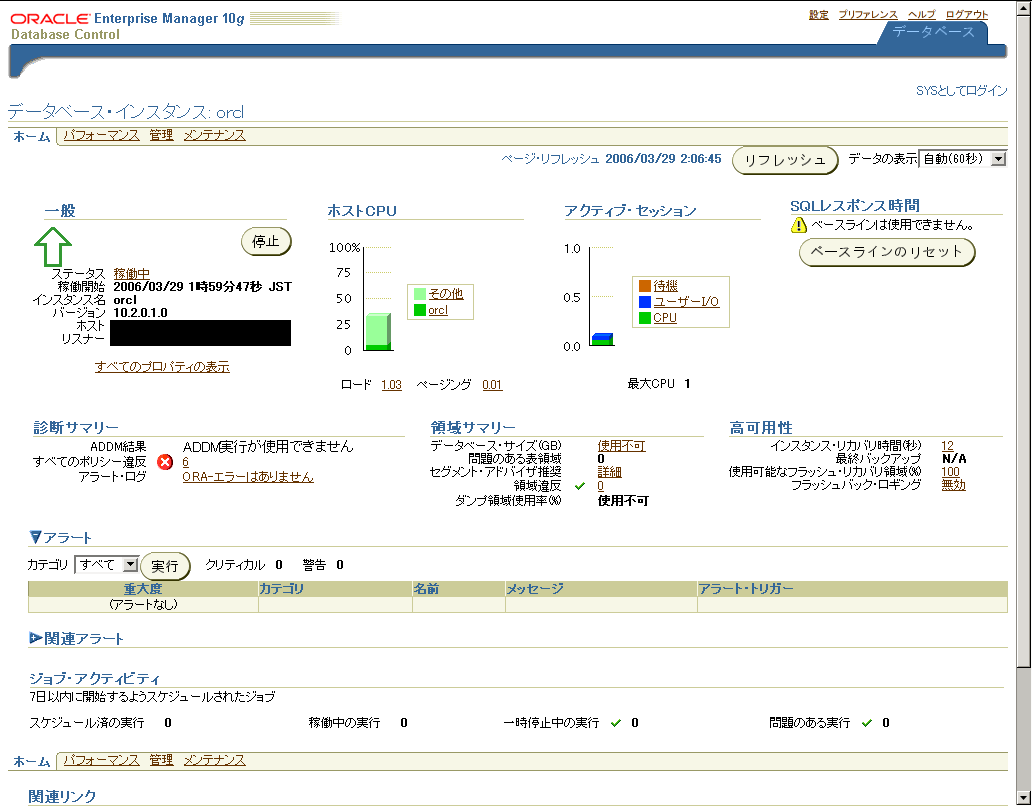
Task: Open policy violations count 6 link
Action: [x=186, y=462]
